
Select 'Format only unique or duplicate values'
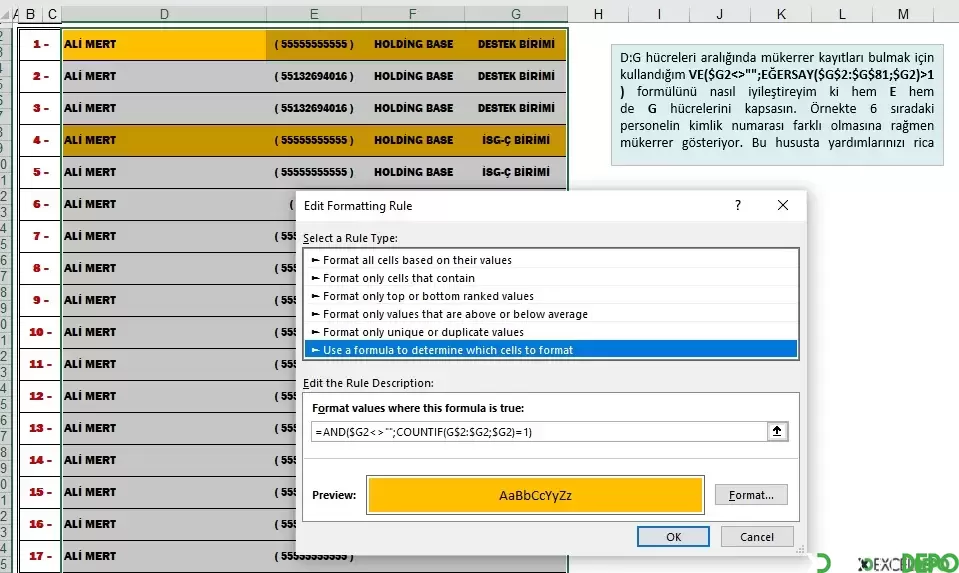pos(551,332)
